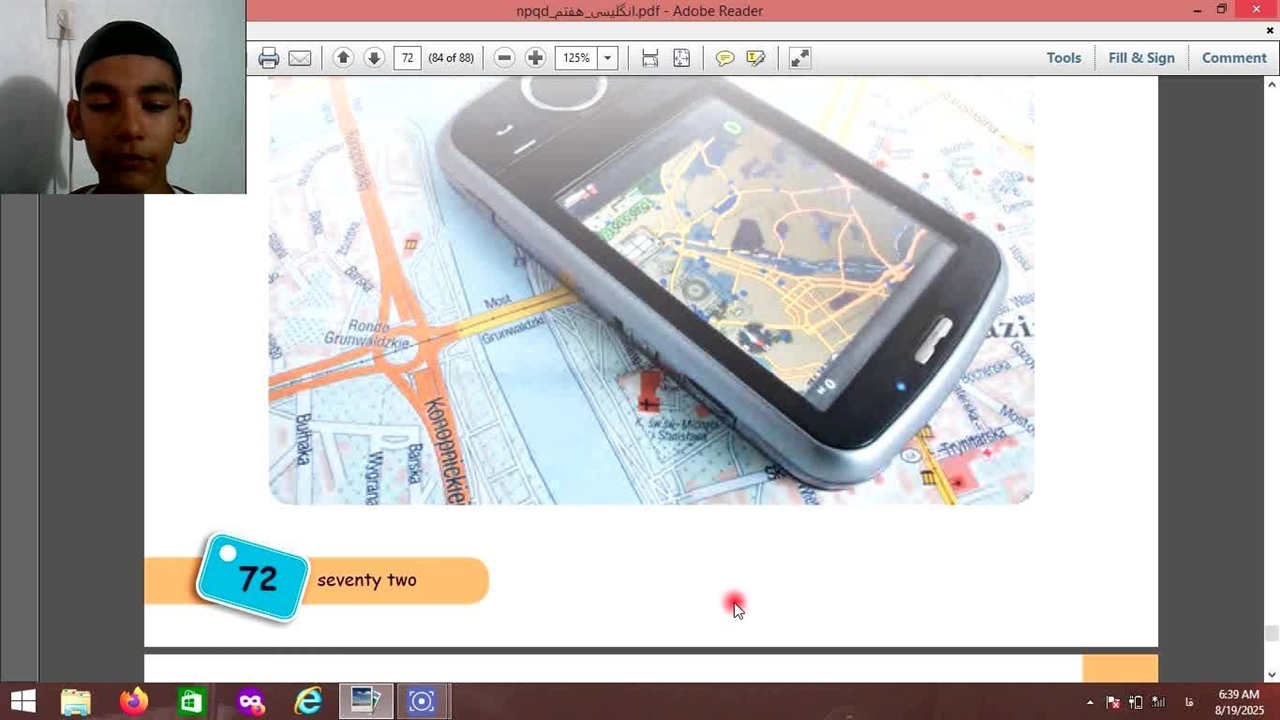Click the scroll down arrow of the vertical scrollbar
The image size is (1280, 720).
click(1271, 674)
